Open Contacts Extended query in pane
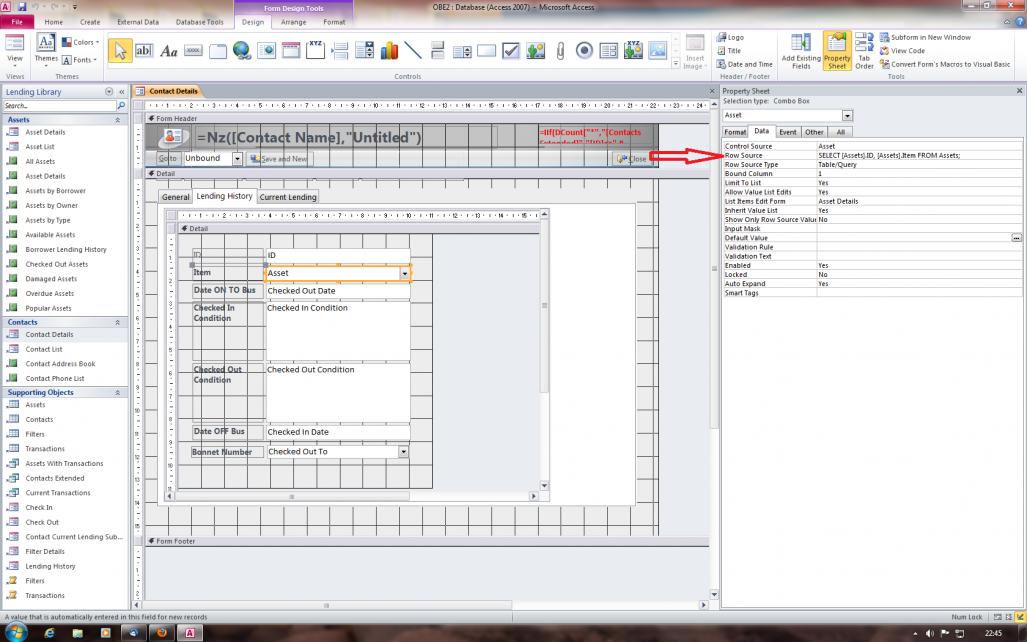This screenshot has height=642, width=1027. click(x=55, y=478)
